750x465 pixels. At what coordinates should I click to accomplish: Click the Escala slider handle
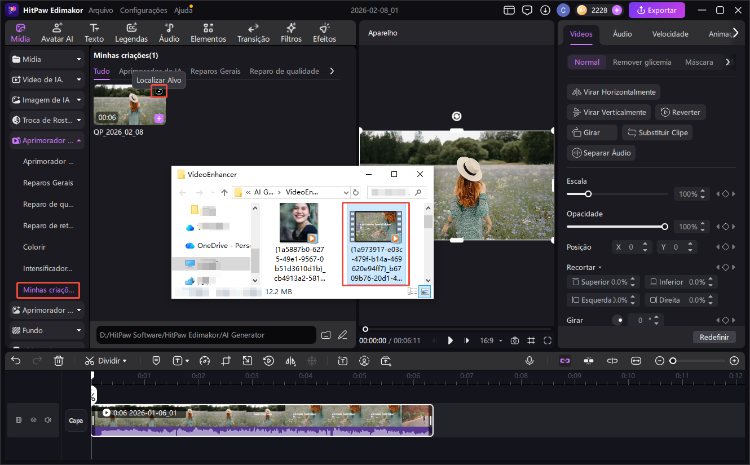(588, 194)
